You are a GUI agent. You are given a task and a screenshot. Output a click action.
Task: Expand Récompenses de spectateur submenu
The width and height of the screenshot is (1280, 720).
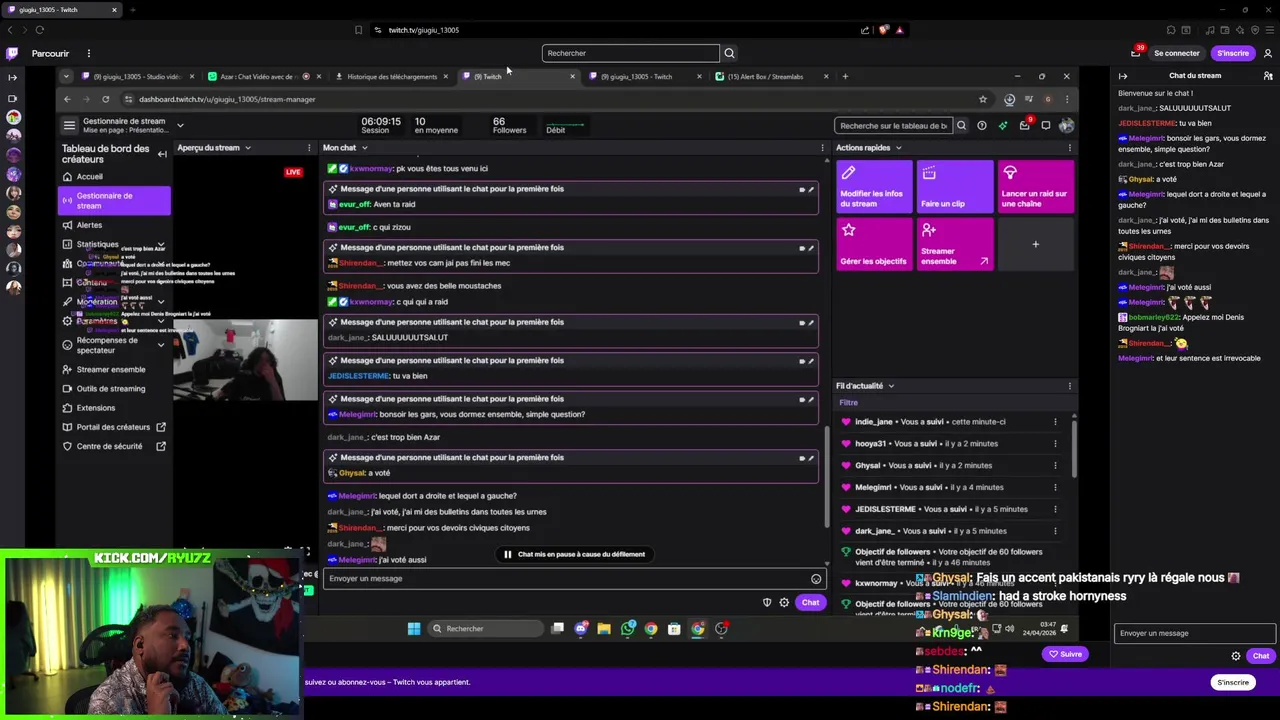pos(160,345)
